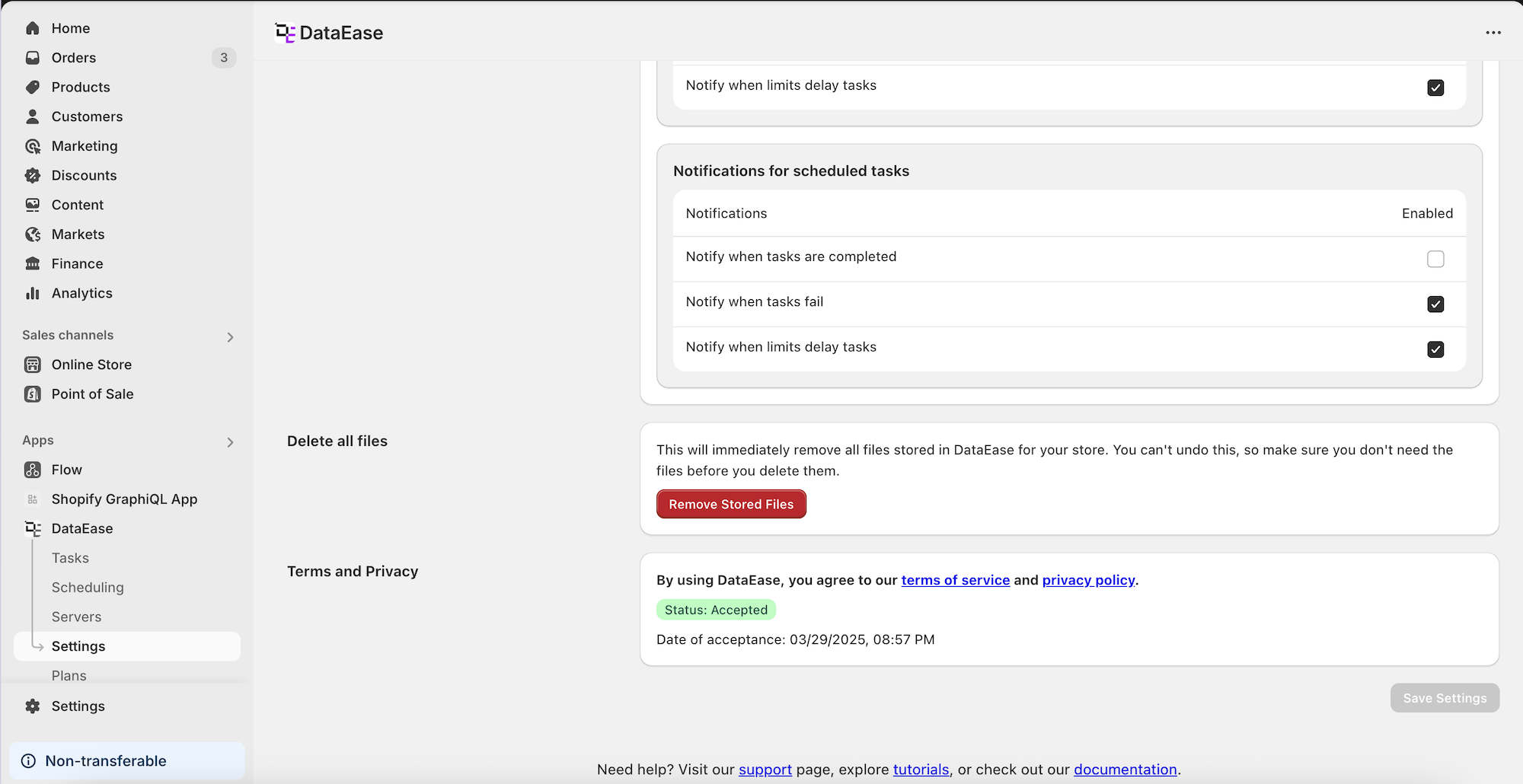Click Notifications for scheduled tasks heading

pos(791,171)
